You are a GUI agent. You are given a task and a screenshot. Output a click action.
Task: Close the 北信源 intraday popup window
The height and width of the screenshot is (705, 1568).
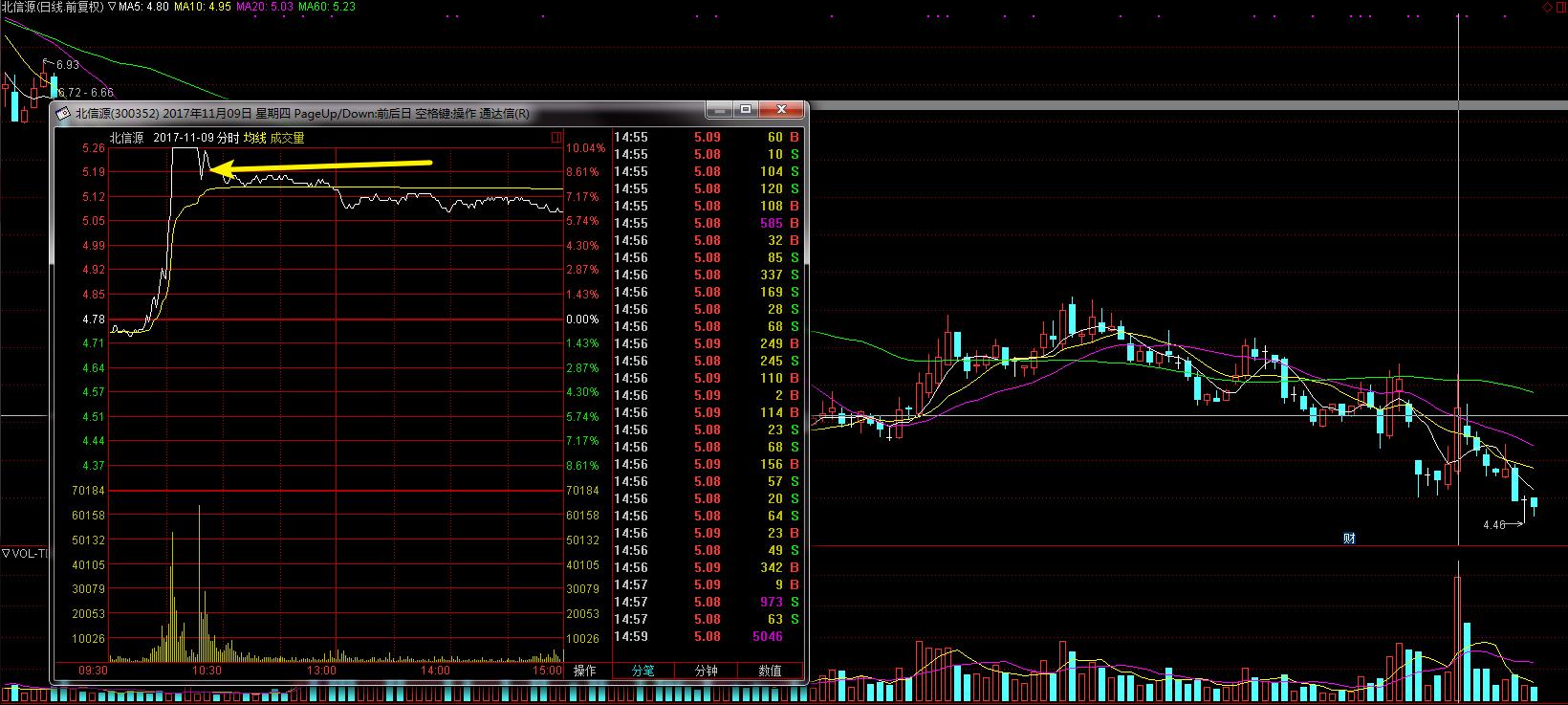pos(784,110)
